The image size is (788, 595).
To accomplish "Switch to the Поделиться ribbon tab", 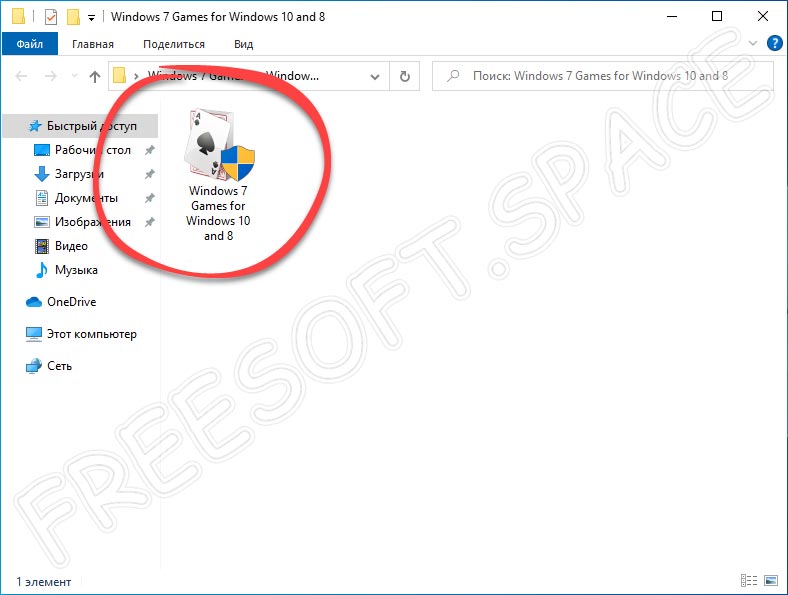I will tap(174, 44).
